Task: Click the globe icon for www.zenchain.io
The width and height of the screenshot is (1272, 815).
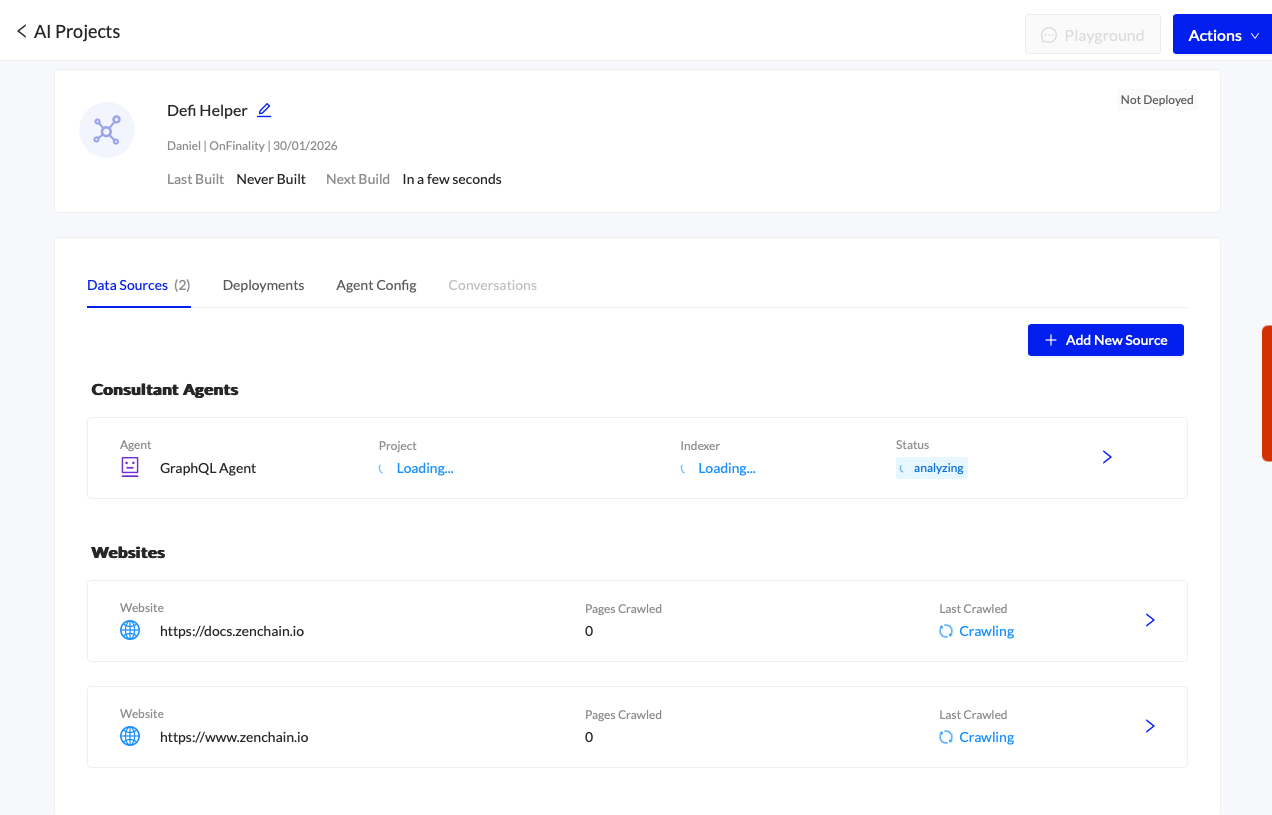Action: 130,737
